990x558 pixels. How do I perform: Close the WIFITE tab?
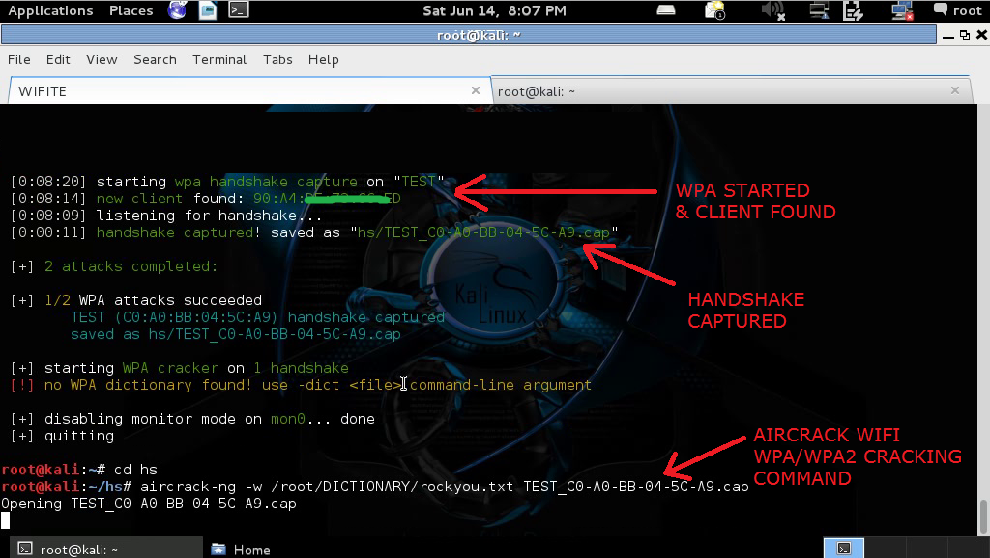(476, 91)
